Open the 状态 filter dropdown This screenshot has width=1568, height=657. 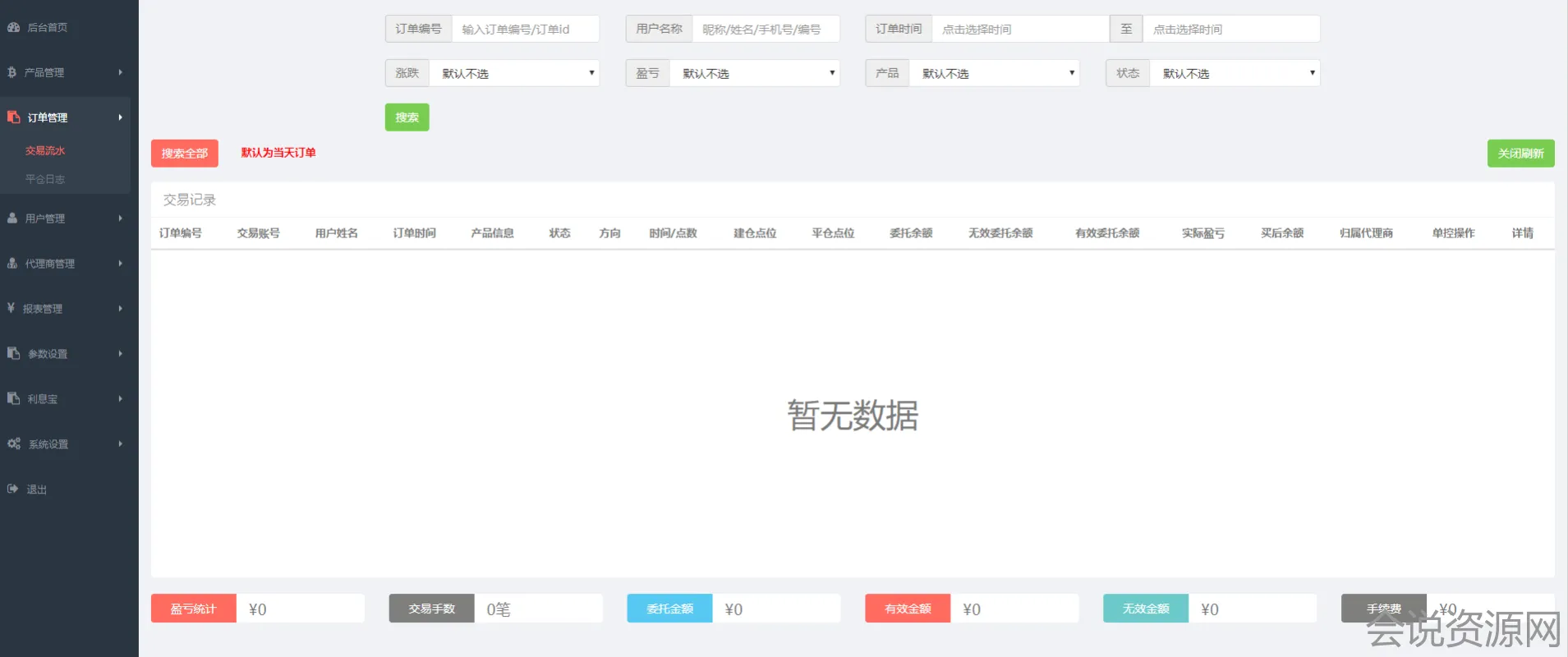coord(1235,73)
